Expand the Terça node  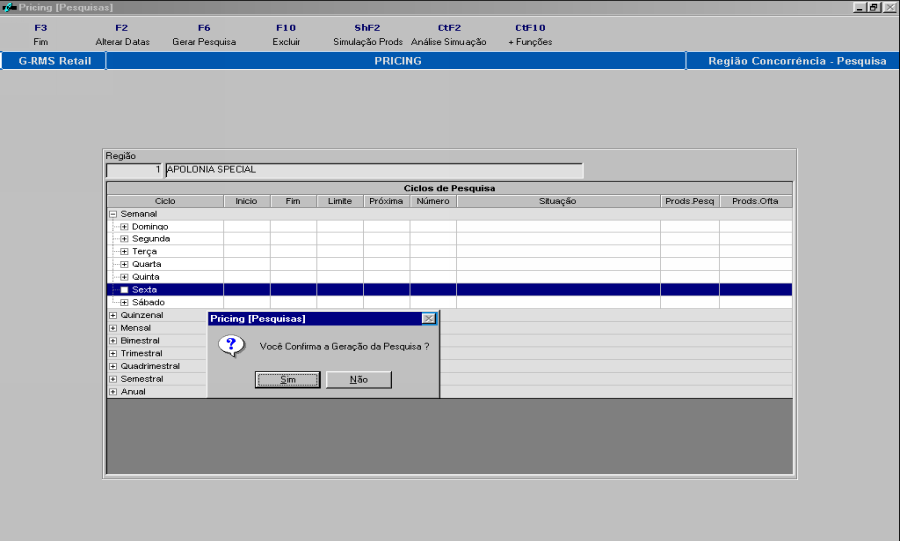124,251
